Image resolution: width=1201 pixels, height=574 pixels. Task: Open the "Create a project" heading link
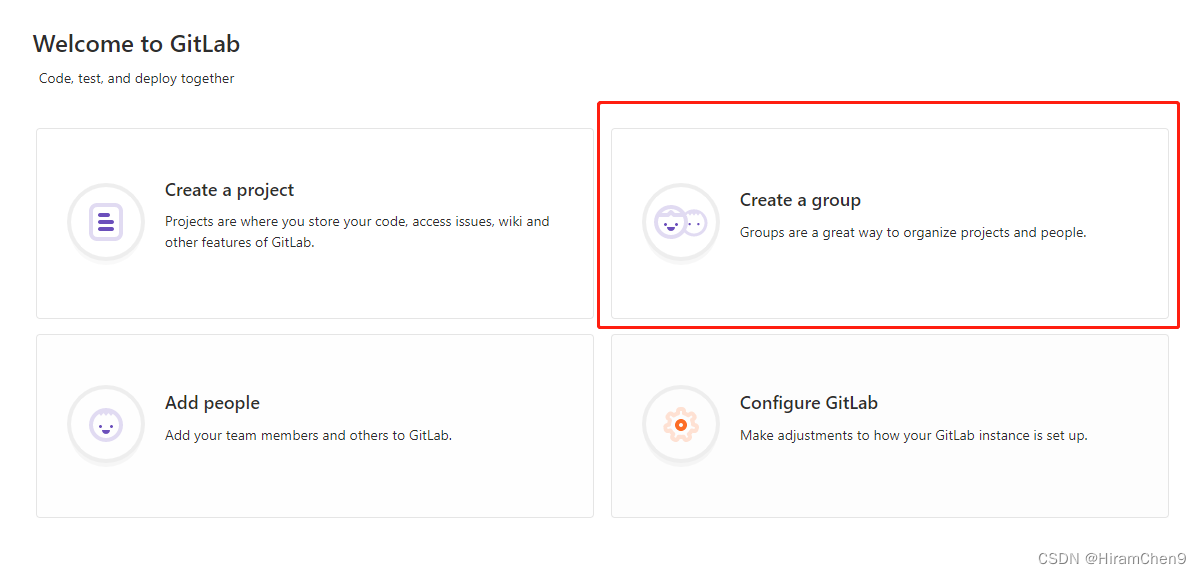(x=229, y=190)
